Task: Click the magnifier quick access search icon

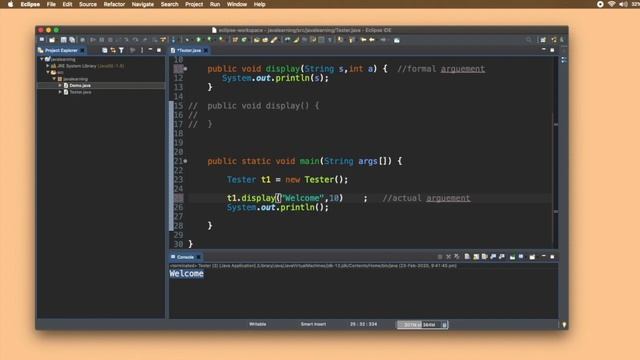Action: coord(529,40)
